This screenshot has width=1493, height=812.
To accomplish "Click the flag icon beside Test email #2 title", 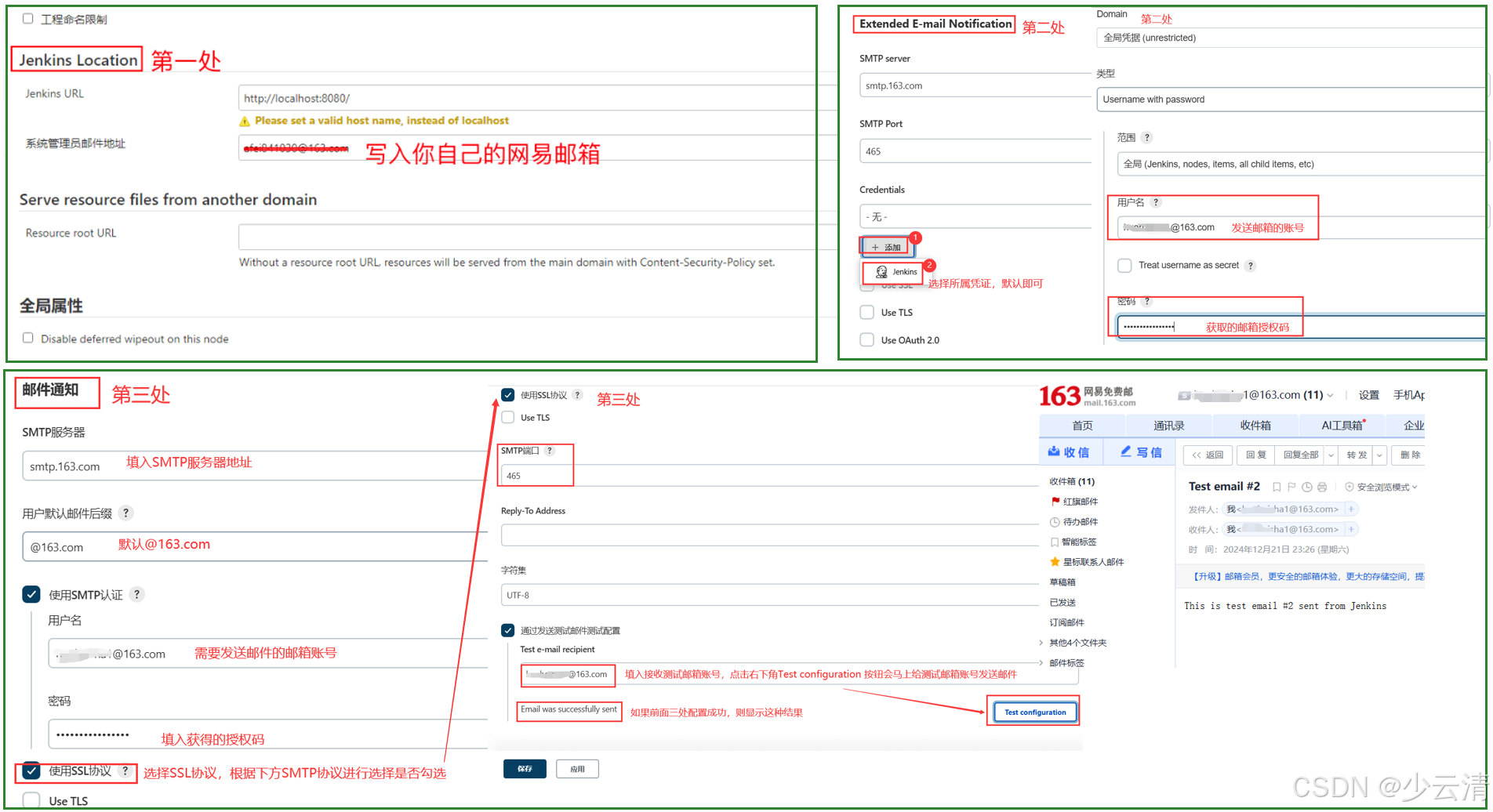I will 1291,487.
